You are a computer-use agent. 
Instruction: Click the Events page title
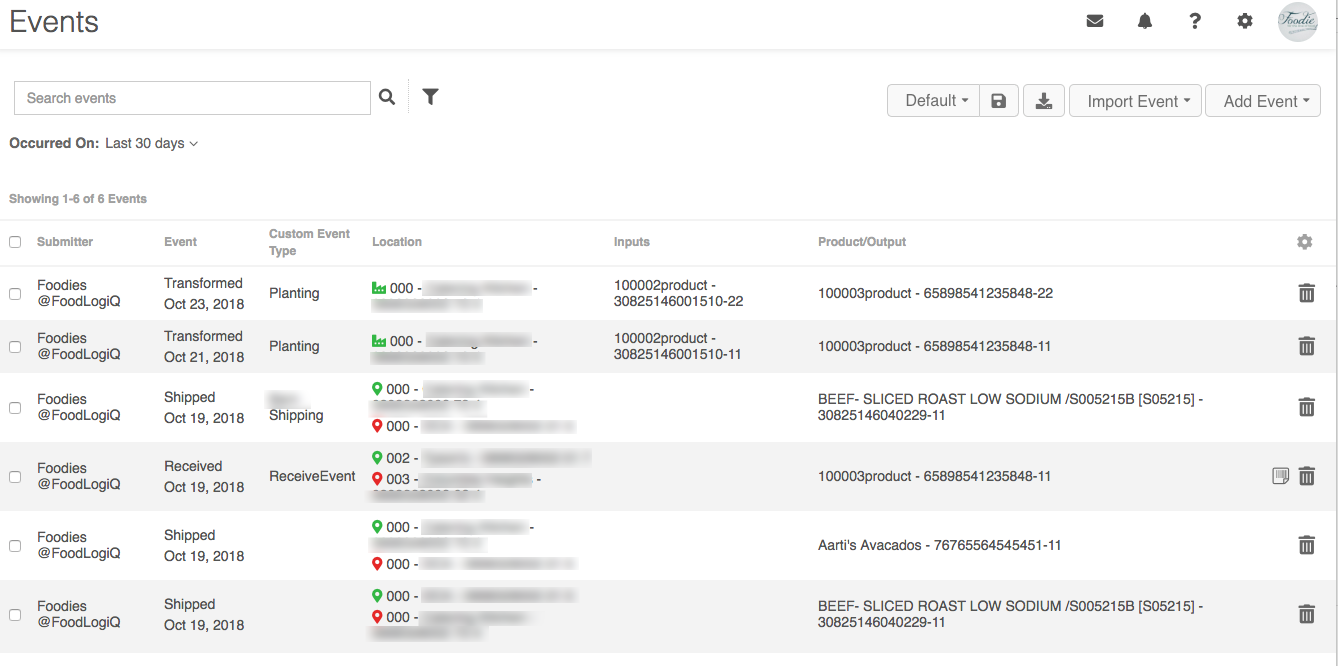[x=54, y=22]
